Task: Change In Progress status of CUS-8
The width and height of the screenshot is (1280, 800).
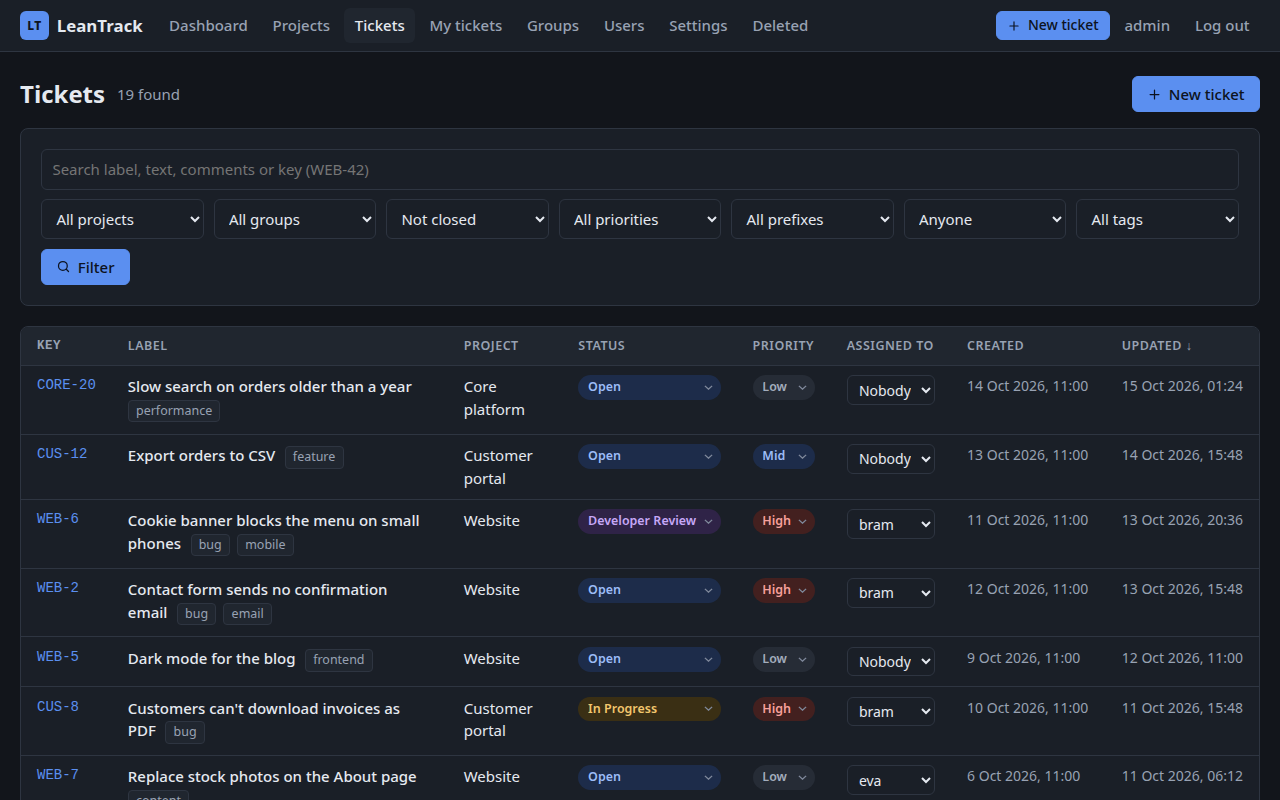Action: click(649, 709)
